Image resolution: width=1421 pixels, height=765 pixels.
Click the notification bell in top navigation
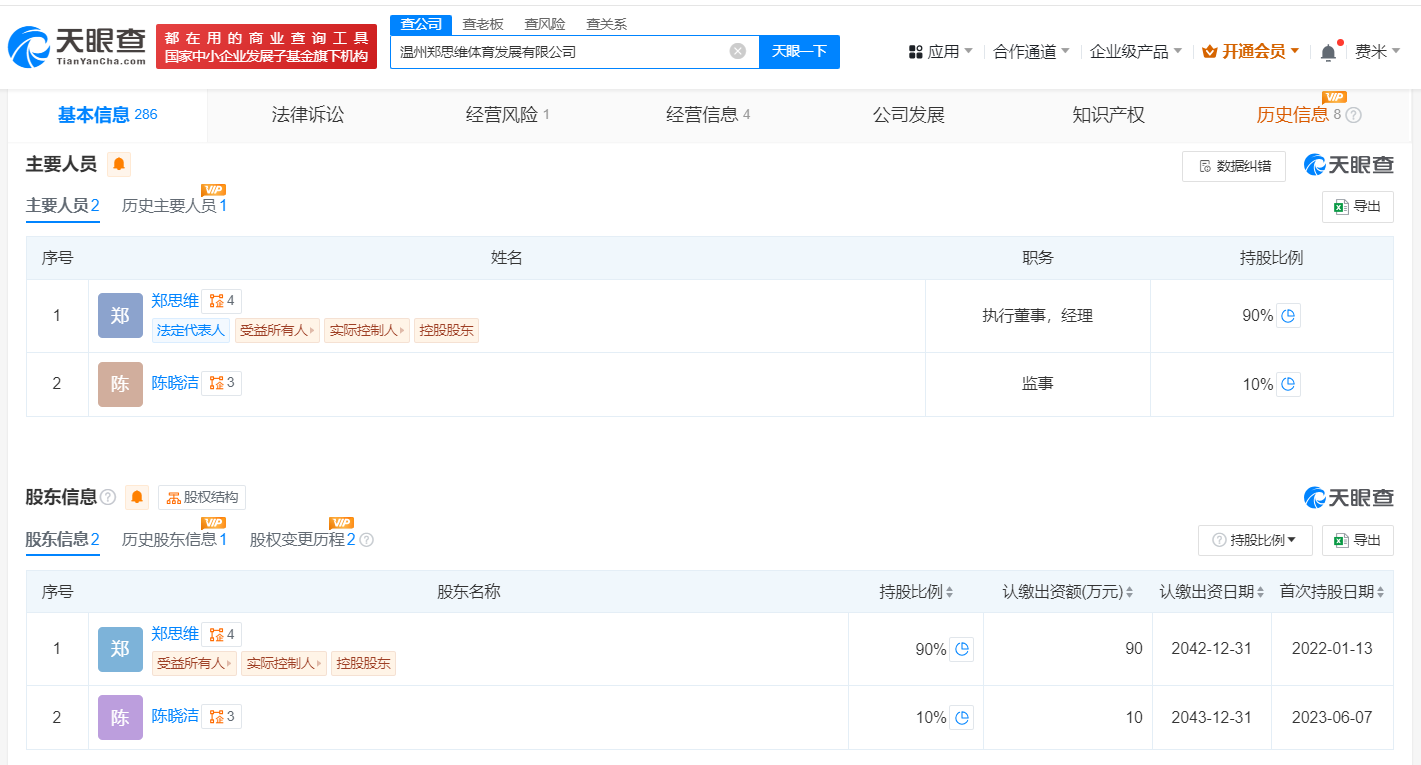[1328, 52]
